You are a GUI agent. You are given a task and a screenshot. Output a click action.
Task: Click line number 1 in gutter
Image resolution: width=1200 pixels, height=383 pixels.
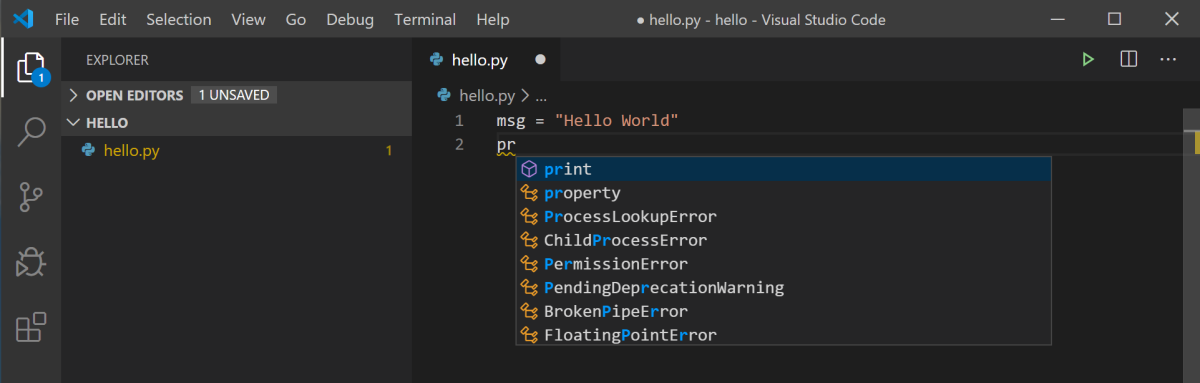459,121
